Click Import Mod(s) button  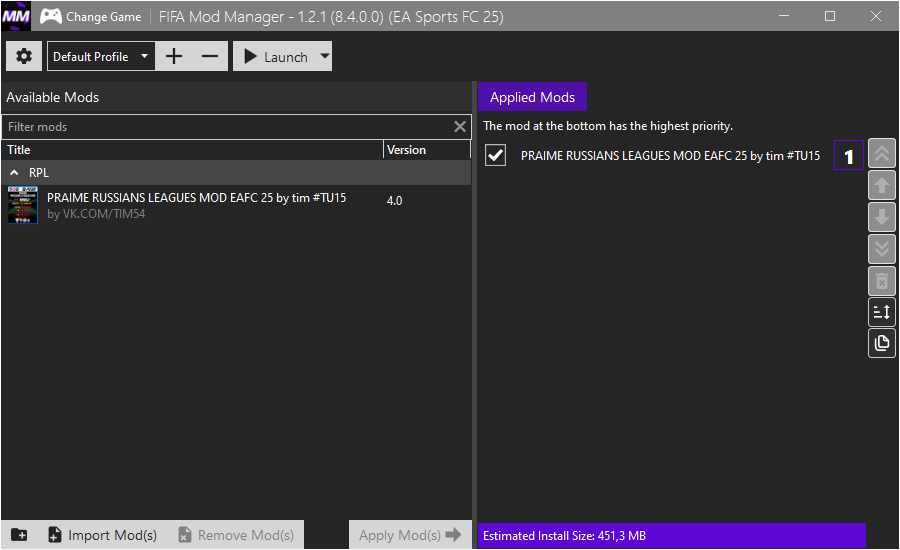click(x=102, y=535)
